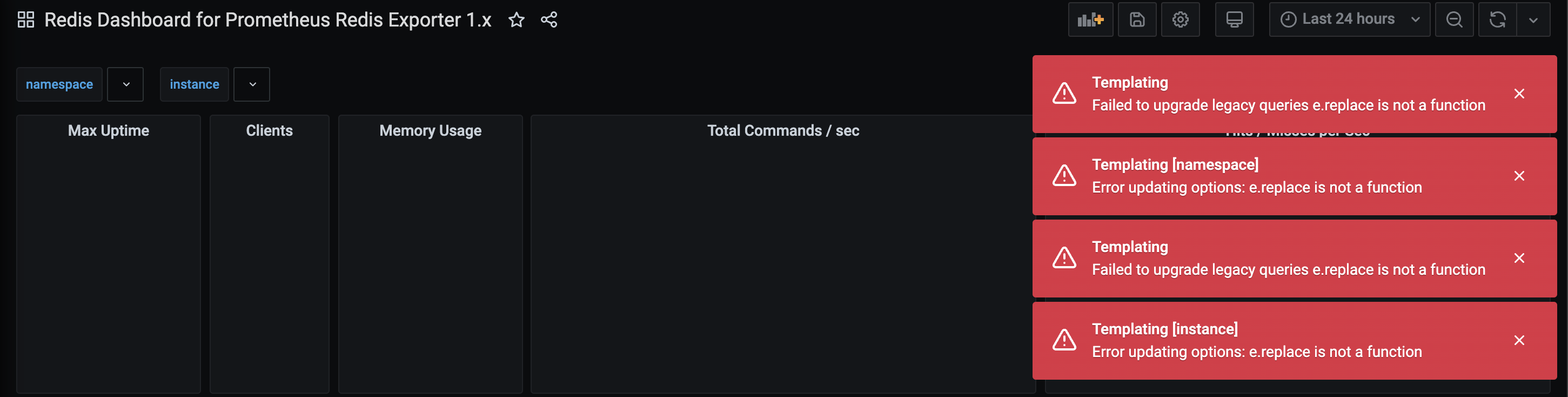The width and height of the screenshot is (1568, 397).
Task: Open the instance variable dropdown
Action: (x=252, y=84)
